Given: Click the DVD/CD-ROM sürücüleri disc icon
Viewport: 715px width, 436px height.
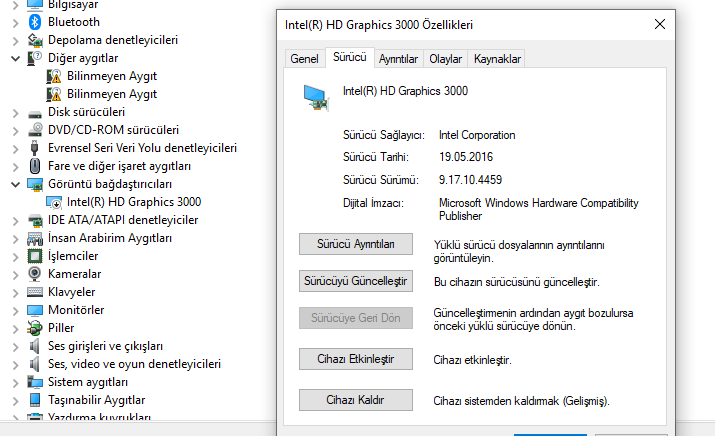Looking at the screenshot, I should tap(35, 130).
